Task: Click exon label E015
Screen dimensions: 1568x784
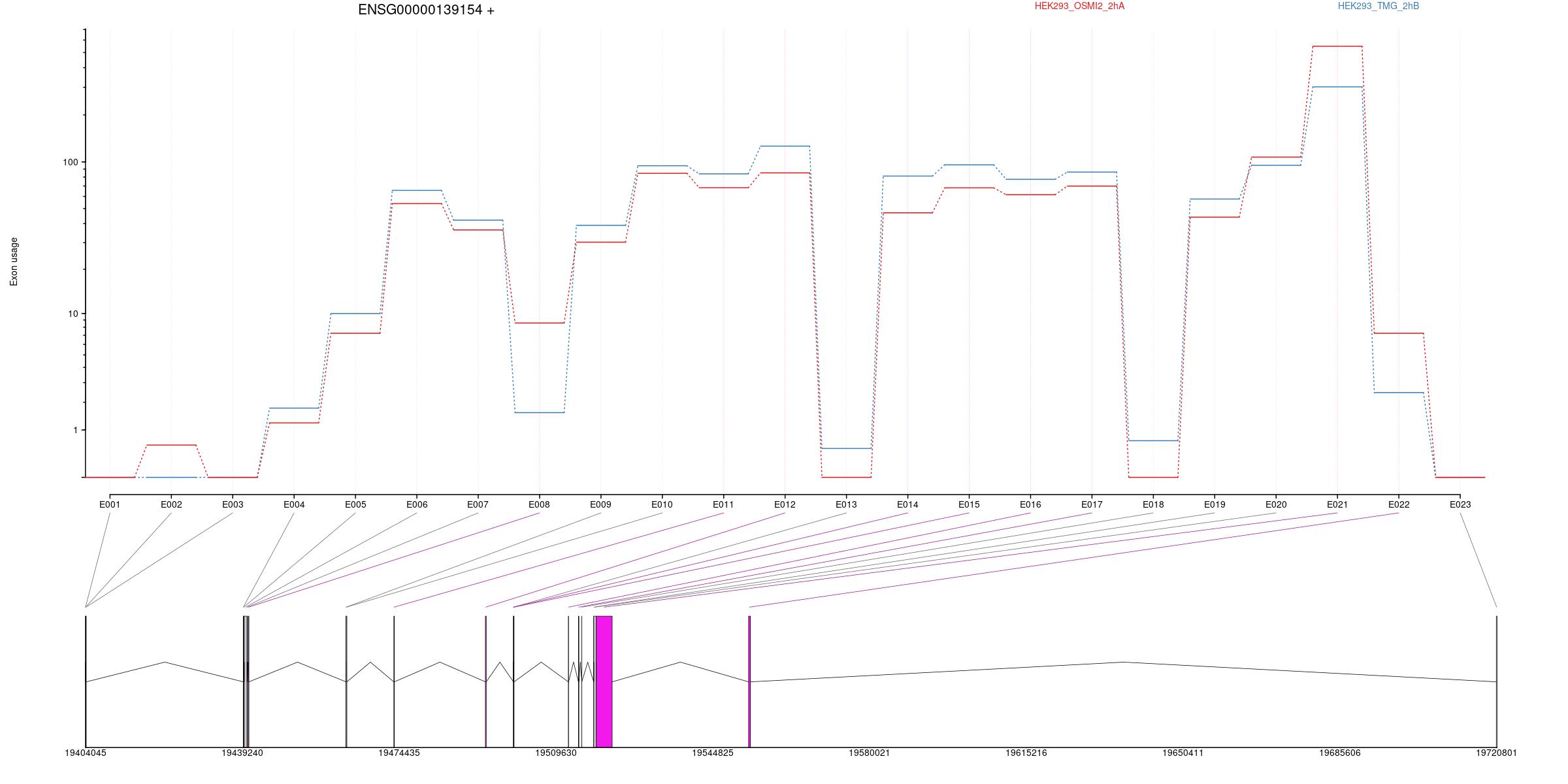Action: (969, 504)
